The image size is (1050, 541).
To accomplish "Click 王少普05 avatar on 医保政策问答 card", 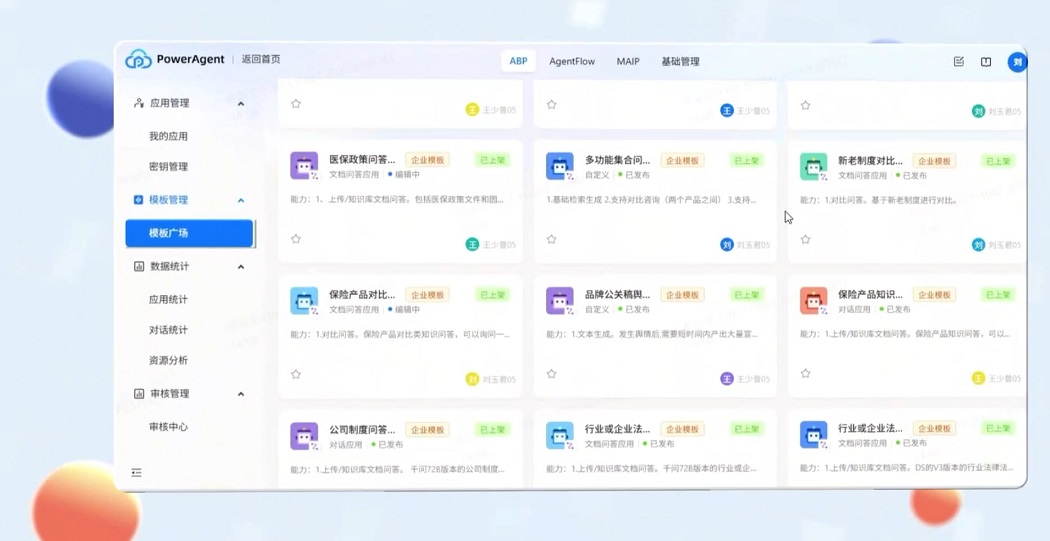I will [x=473, y=244].
